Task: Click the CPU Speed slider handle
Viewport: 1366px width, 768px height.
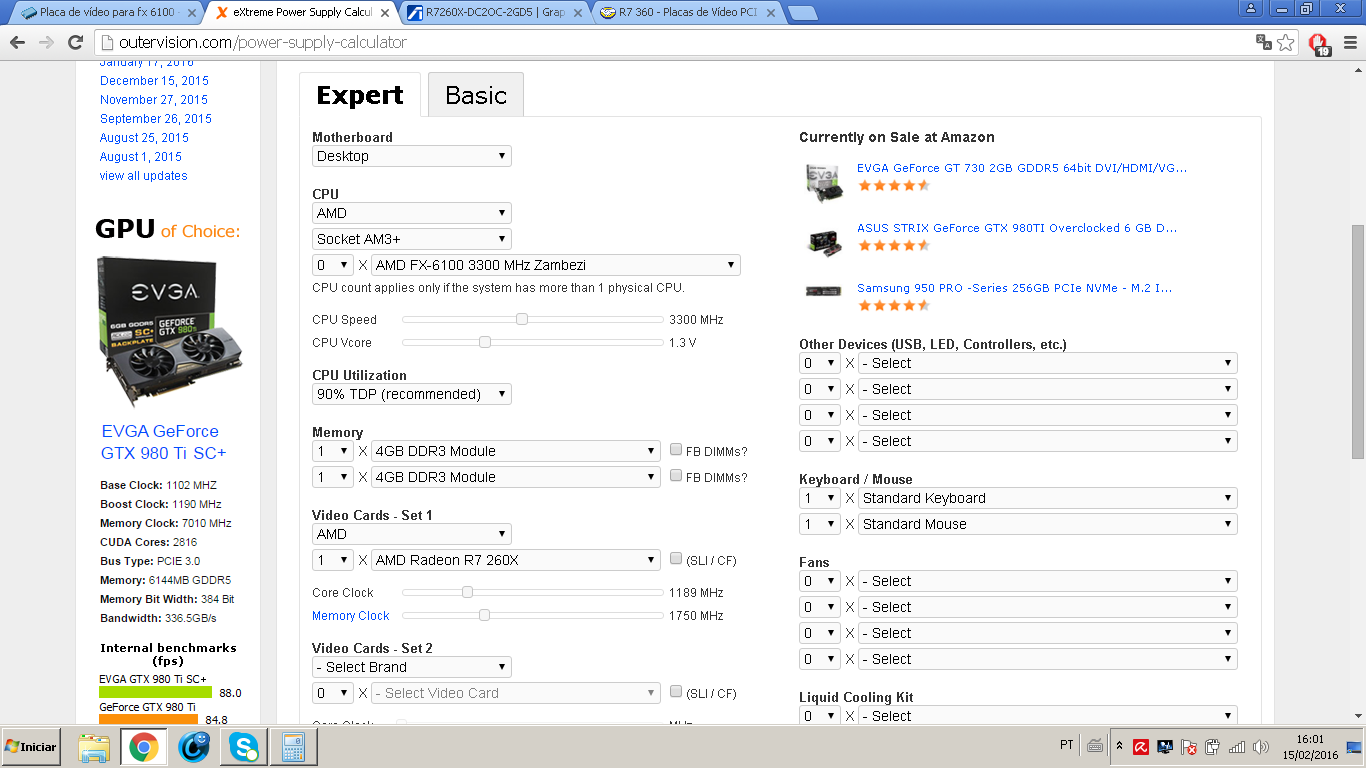Action: point(521,319)
